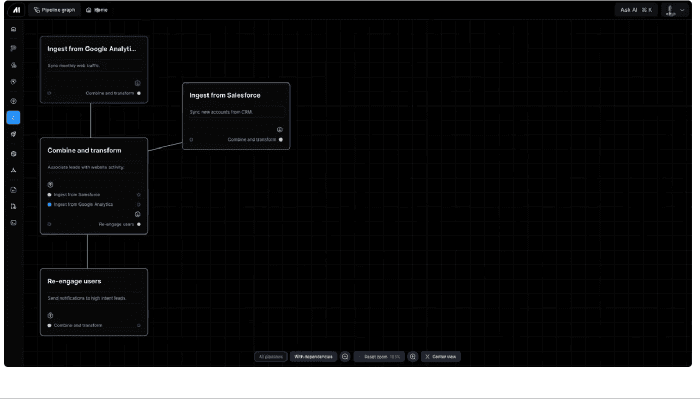This screenshot has width=700, height=399.
Task: Select the Ingest from Google Analytics node title
Action: click(92, 49)
